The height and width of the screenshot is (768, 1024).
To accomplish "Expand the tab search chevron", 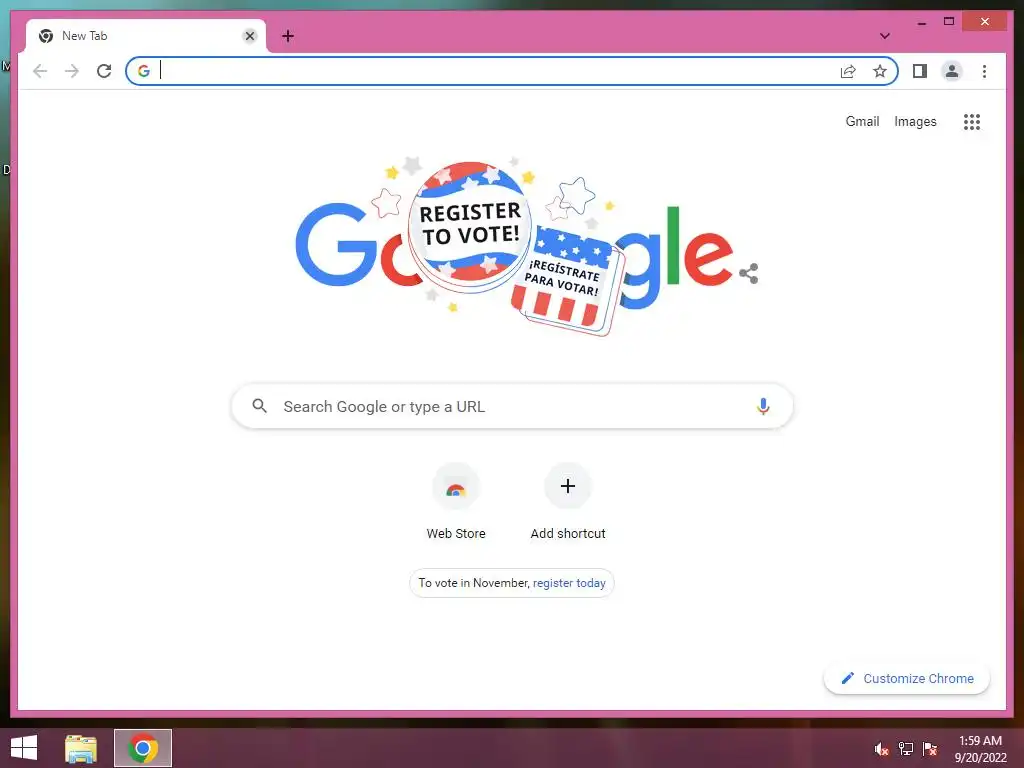I will point(884,36).
